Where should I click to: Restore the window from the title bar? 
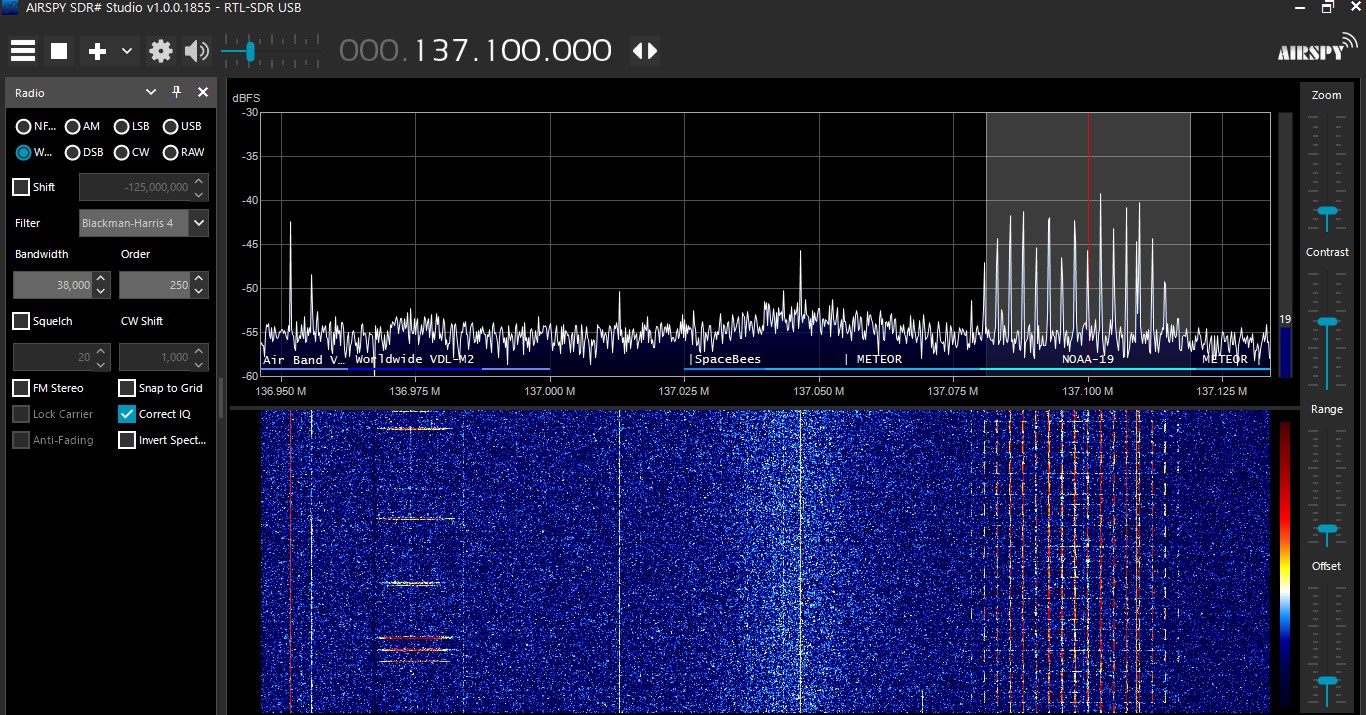click(1327, 8)
